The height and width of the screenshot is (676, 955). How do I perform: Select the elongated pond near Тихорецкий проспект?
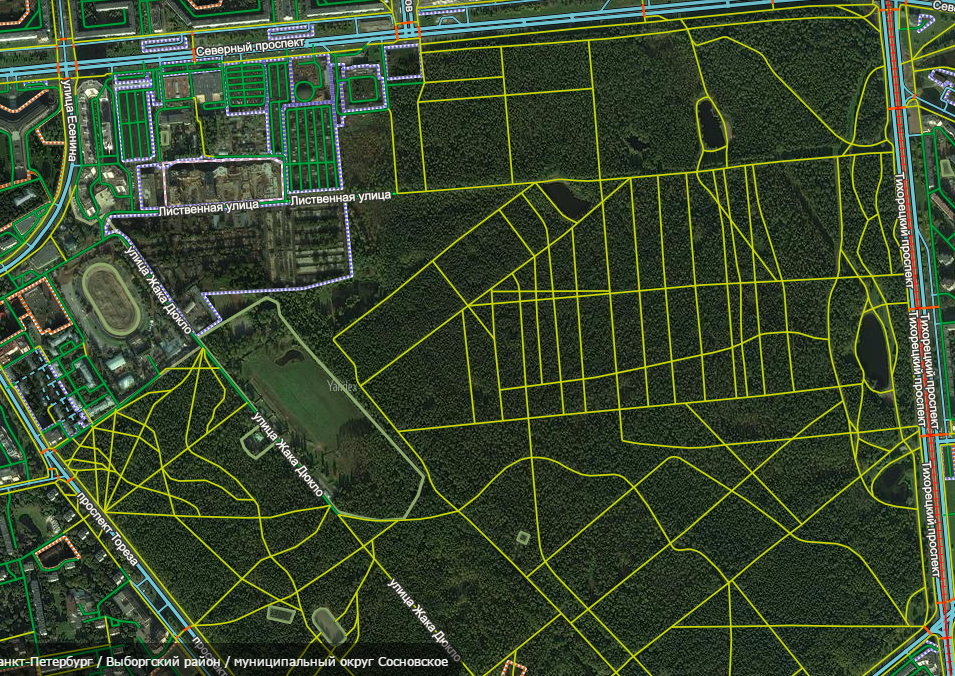pyautogui.click(x=873, y=352)
